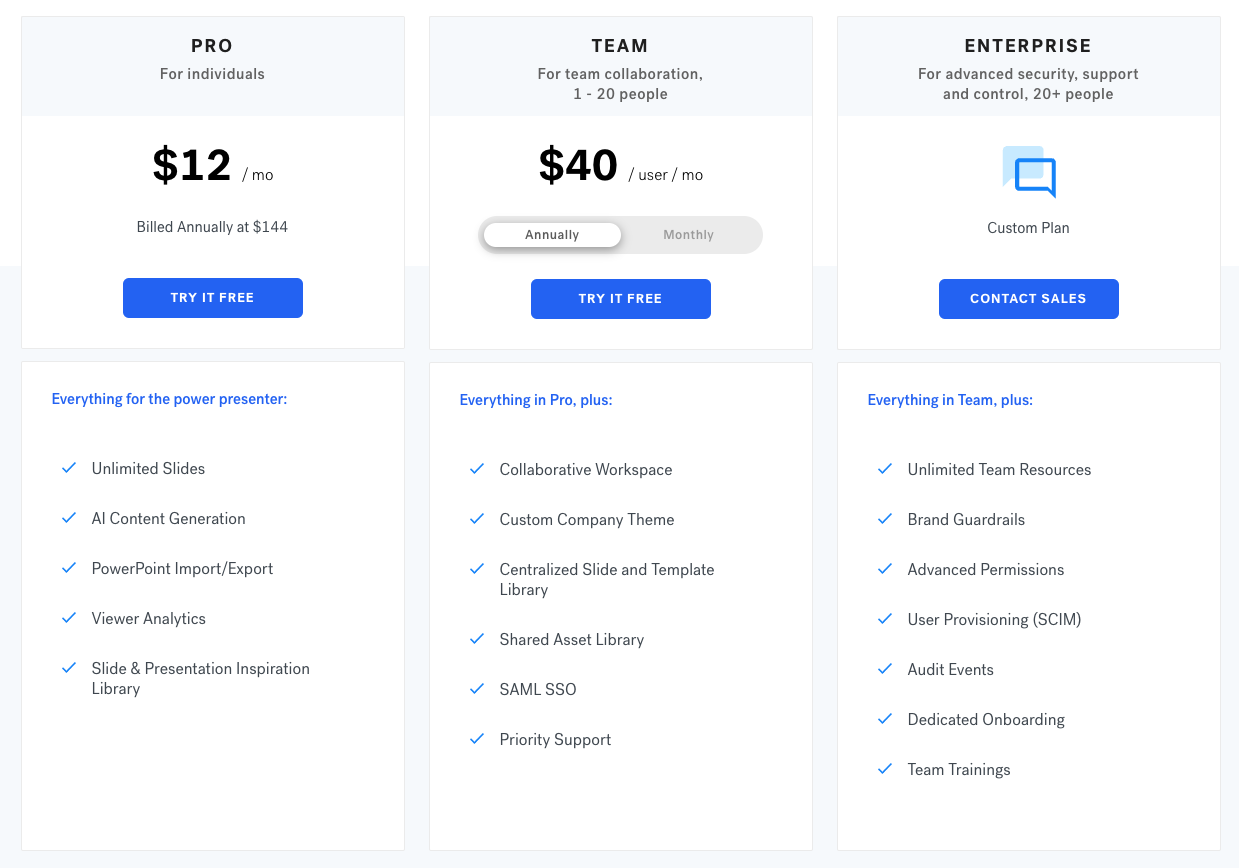Click checkmark beside Collaborative Workspace
The width and height of the screenshot is (1239, 868).
(477, 469)
